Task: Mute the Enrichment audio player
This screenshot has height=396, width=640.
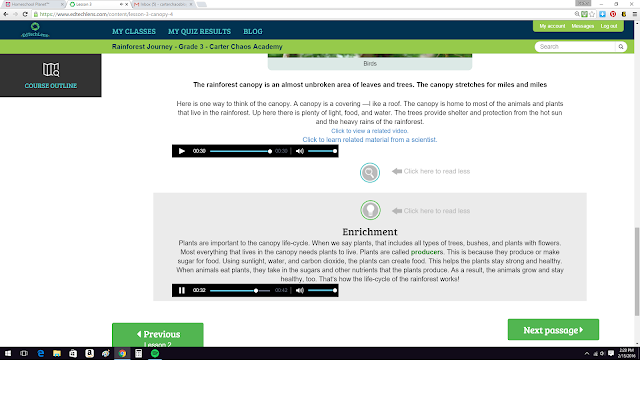Action: coord(300,290)
